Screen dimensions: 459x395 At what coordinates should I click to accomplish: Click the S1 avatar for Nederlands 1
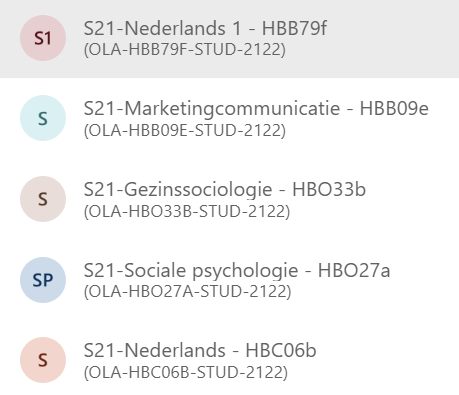pyautogui.click(x=43, y=38)
